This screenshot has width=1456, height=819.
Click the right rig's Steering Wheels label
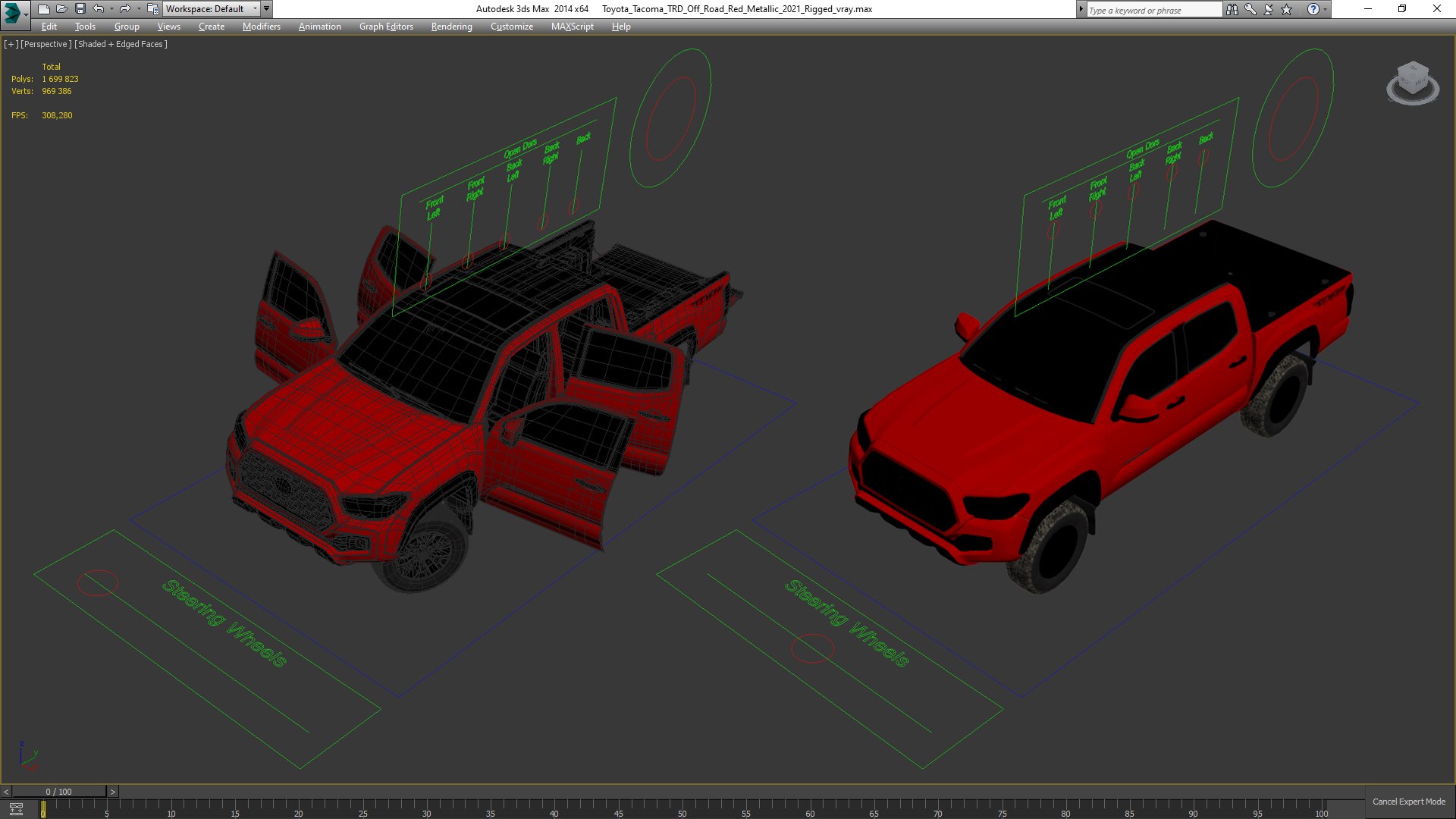point(847,623)
